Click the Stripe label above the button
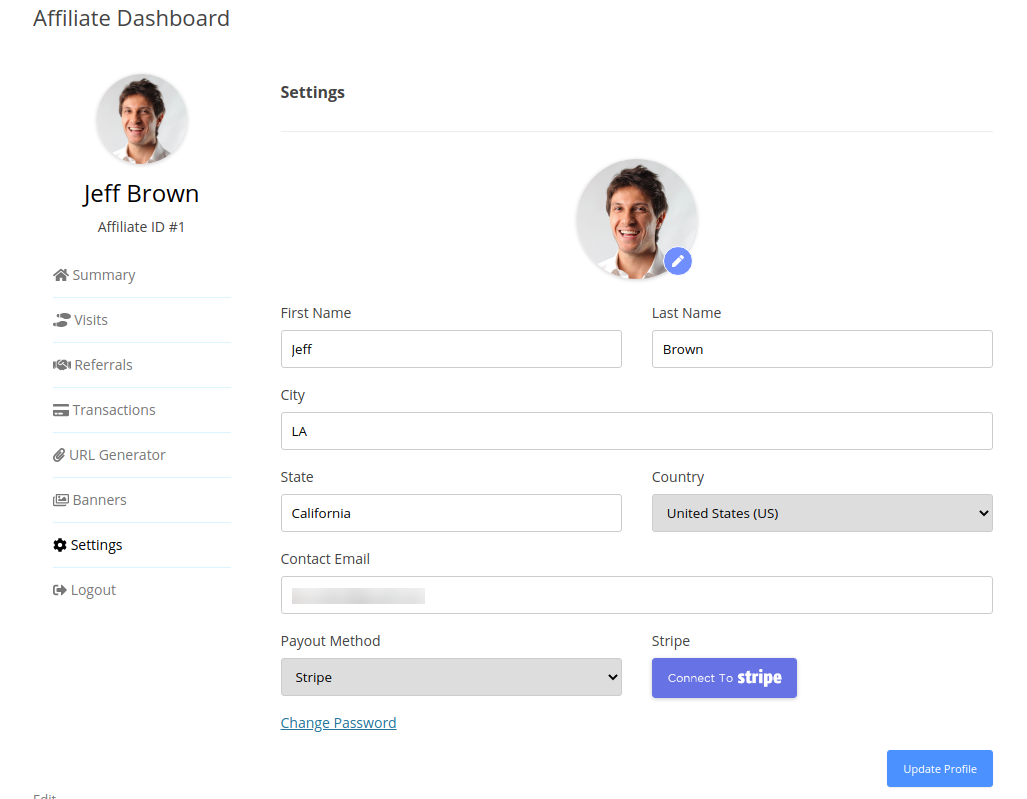This screenshot has height=799, width=1027. 671,641
